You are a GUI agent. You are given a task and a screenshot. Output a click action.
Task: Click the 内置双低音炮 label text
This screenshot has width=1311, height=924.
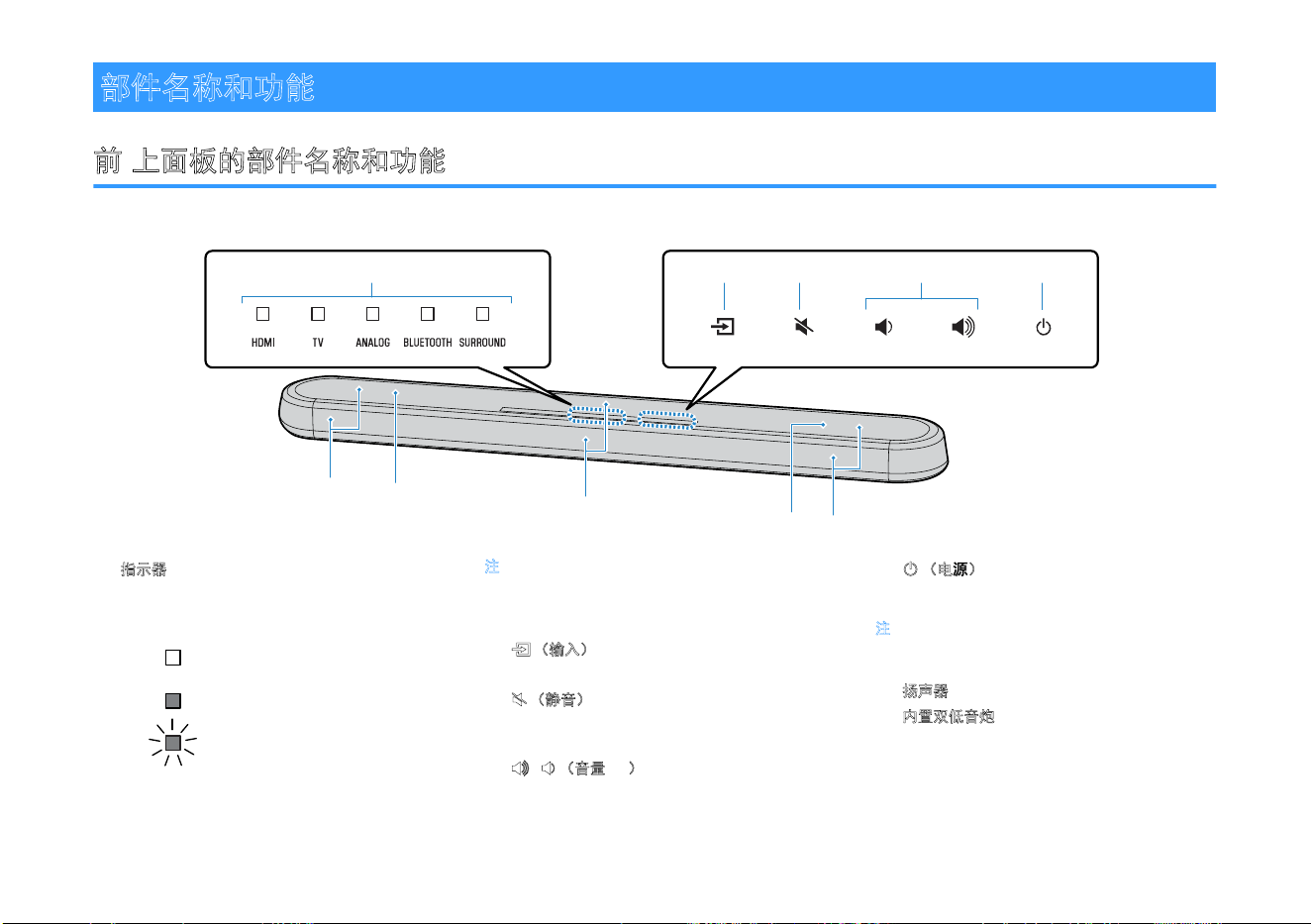(949, 716)
